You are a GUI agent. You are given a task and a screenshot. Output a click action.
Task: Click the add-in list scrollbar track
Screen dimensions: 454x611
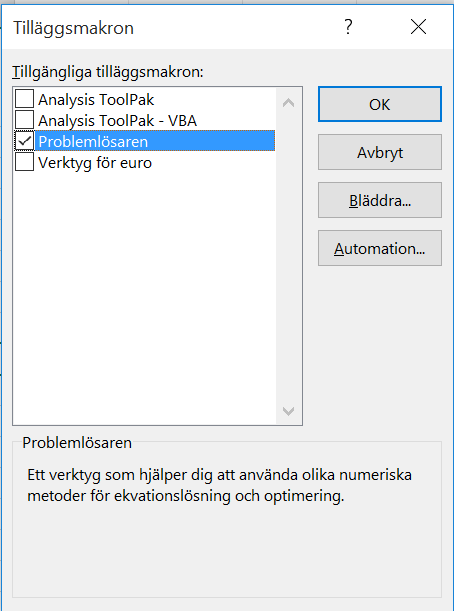[x=288, y=257]
